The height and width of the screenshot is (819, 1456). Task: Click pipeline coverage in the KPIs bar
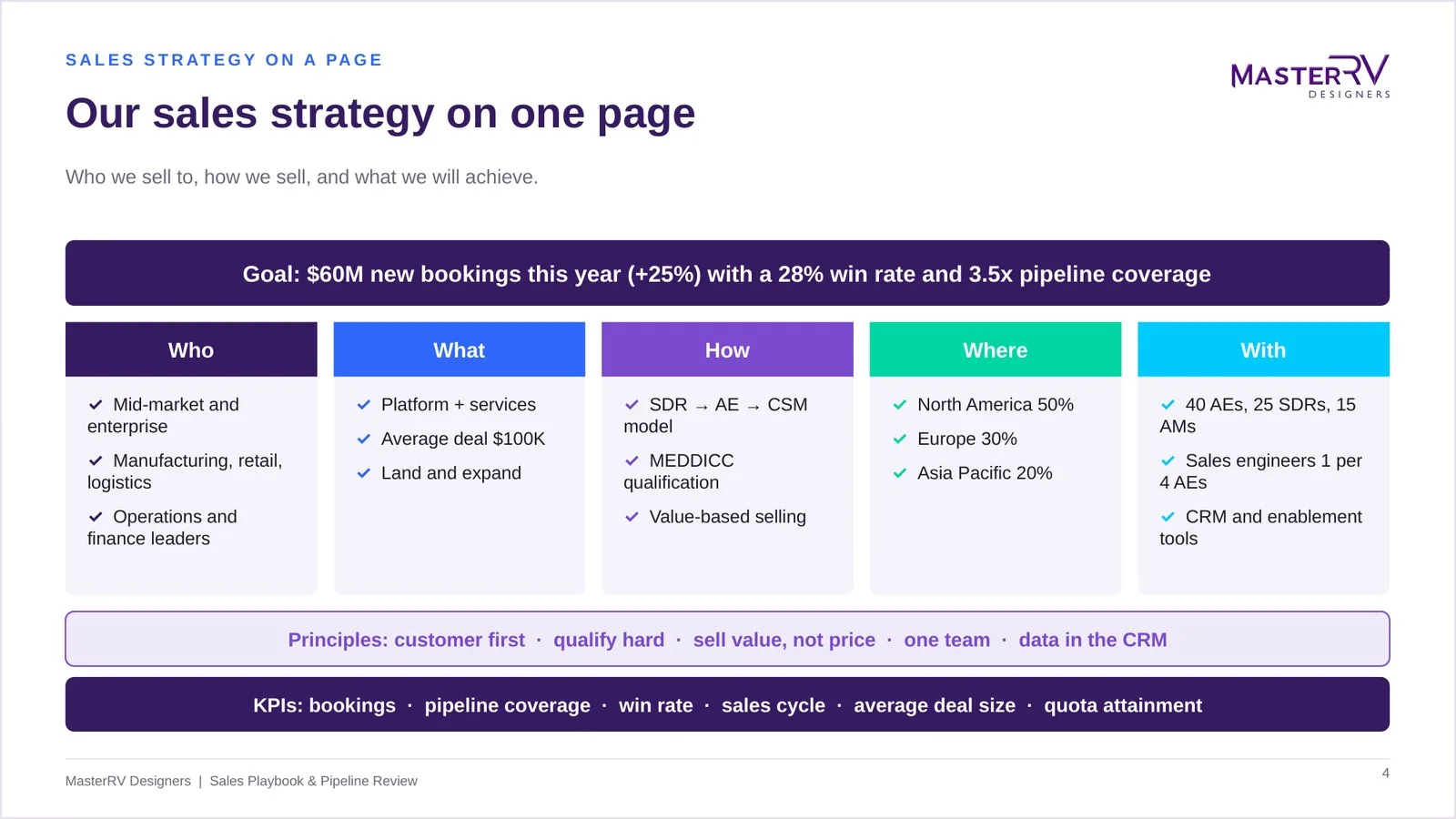coord(507,705)
